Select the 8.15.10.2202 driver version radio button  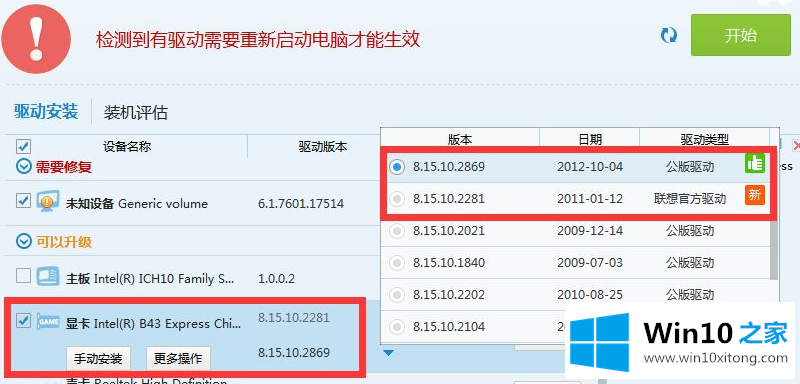(396, 295)
